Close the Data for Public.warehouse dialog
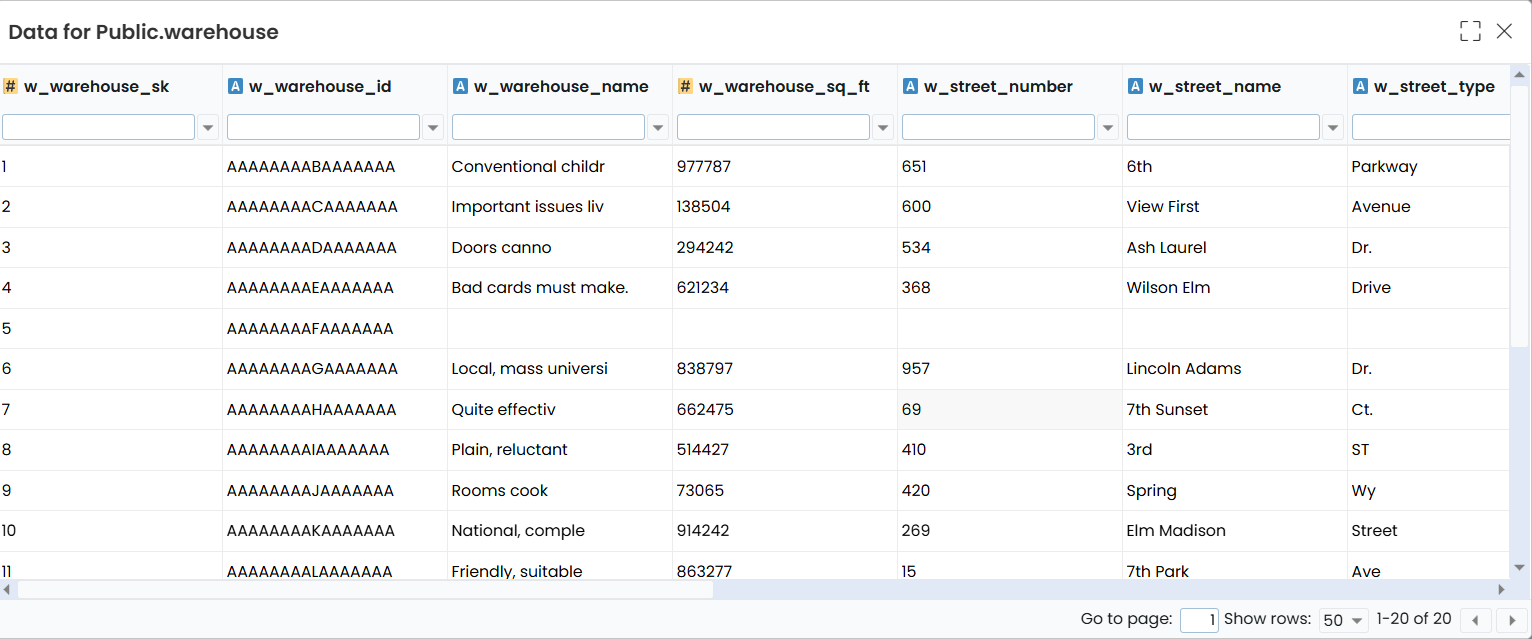Viewport: 1532px width, 639px height. [1504, 31]
